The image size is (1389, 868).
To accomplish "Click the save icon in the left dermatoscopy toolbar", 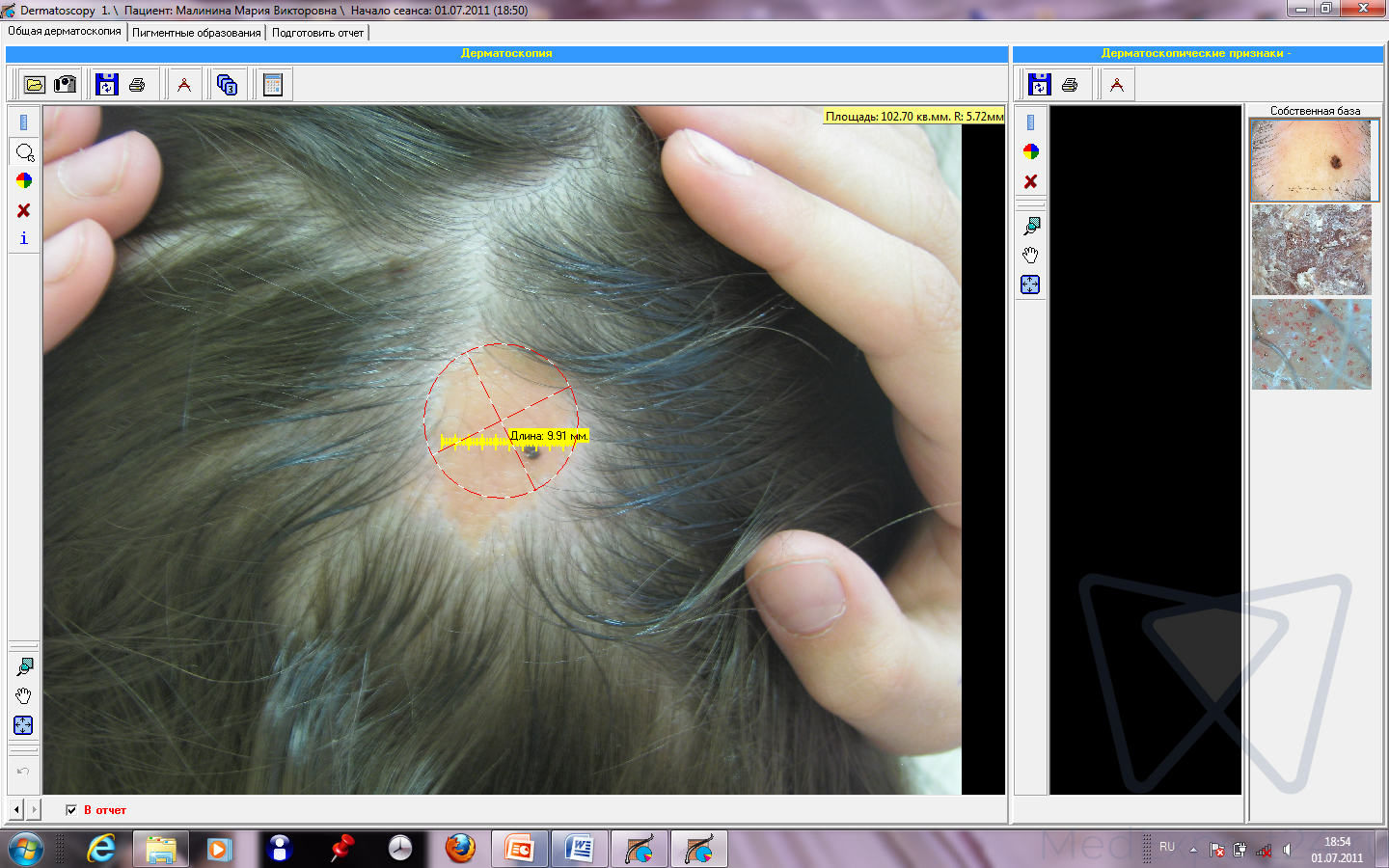I will [x=106, y=85].
